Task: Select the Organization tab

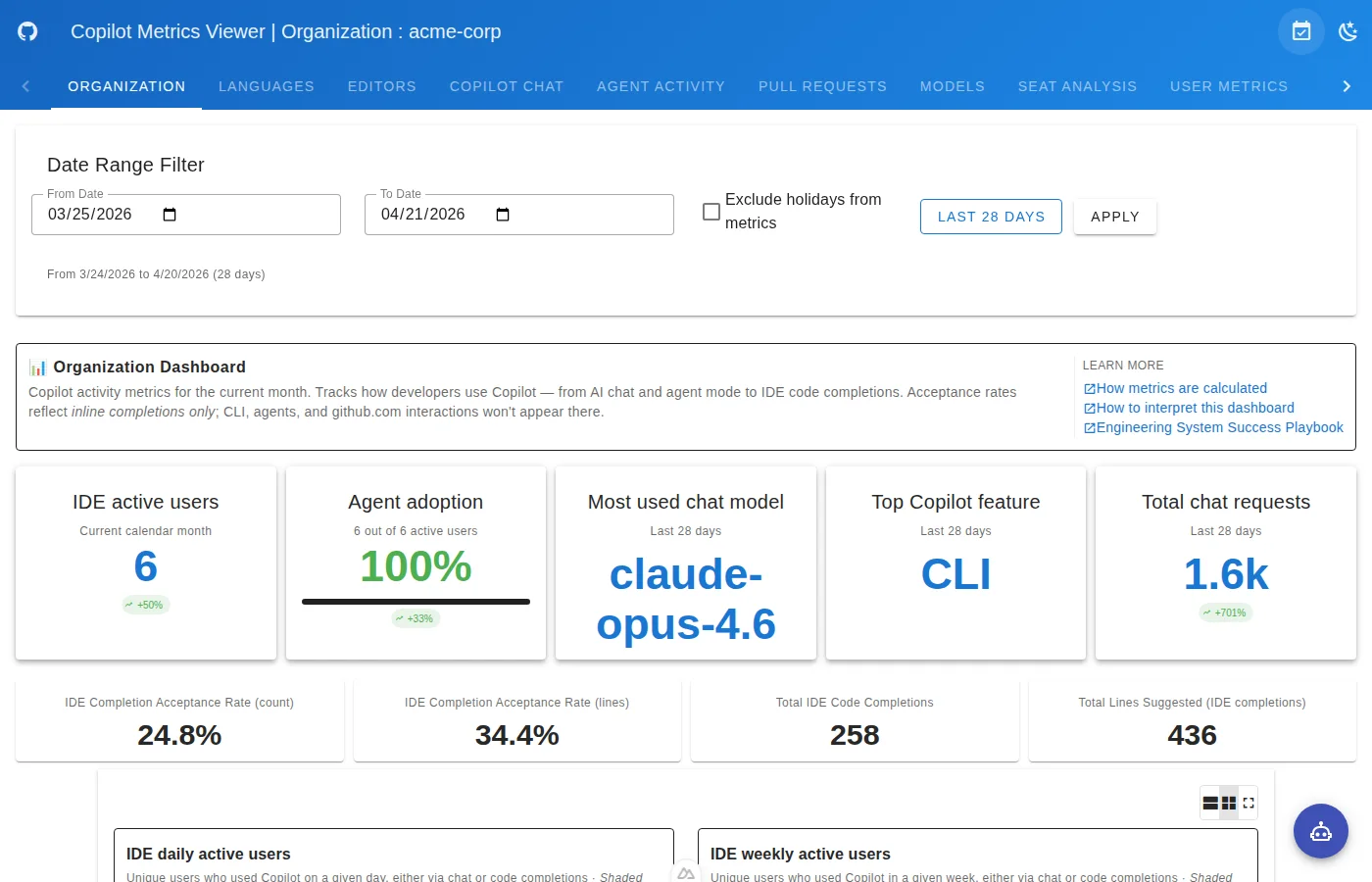Action: 126,86
